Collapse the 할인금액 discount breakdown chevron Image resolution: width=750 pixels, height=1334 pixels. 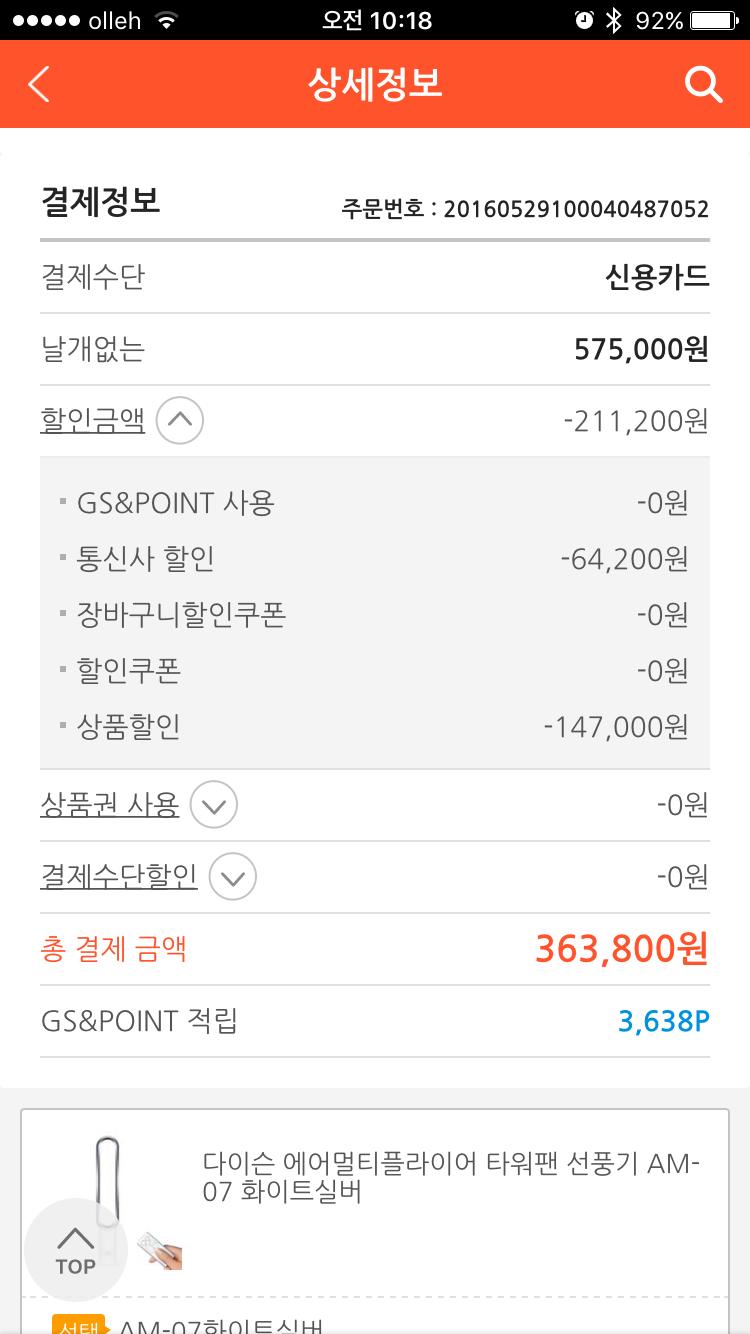180,421
